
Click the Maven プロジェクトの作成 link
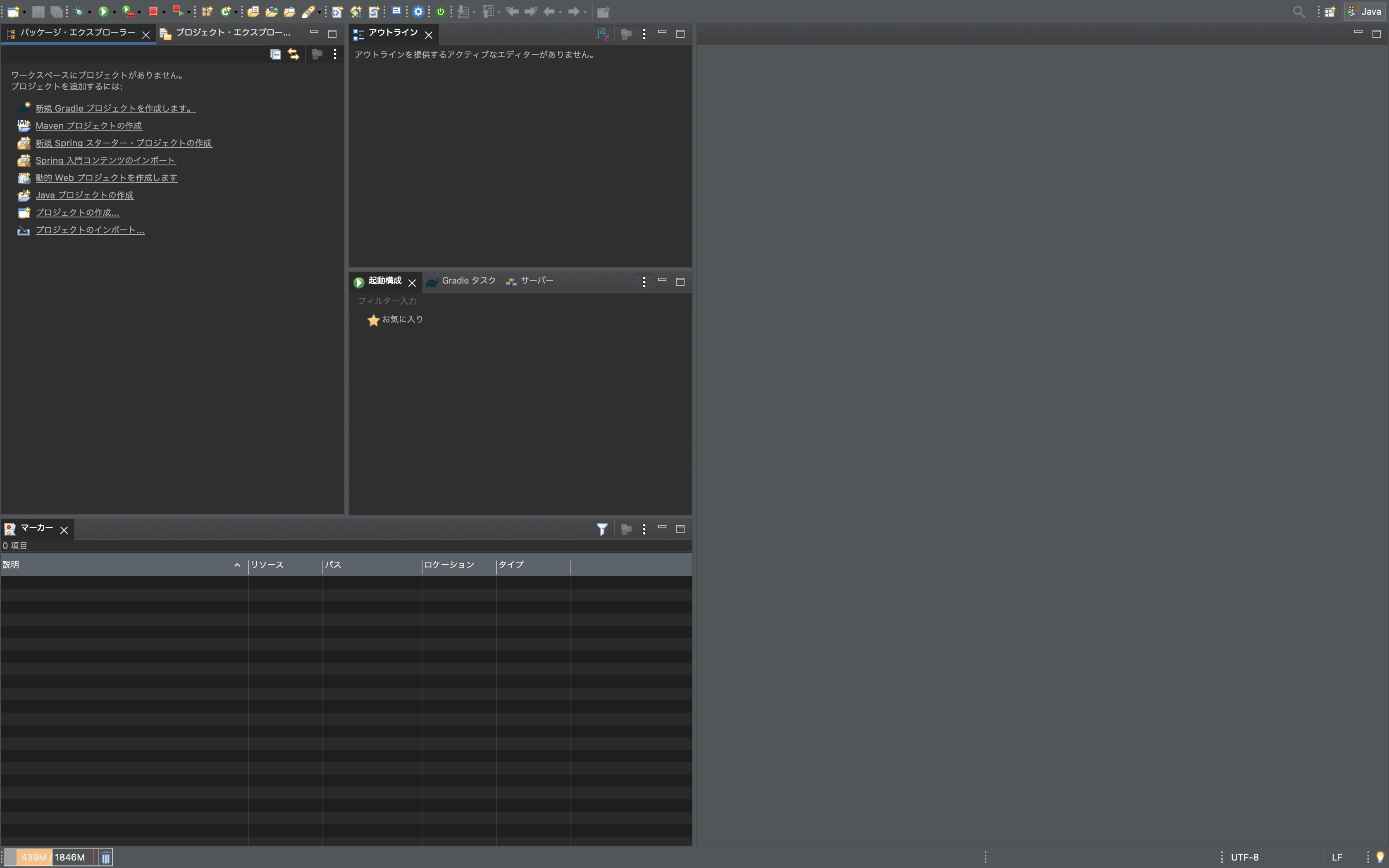pos(88,126)
